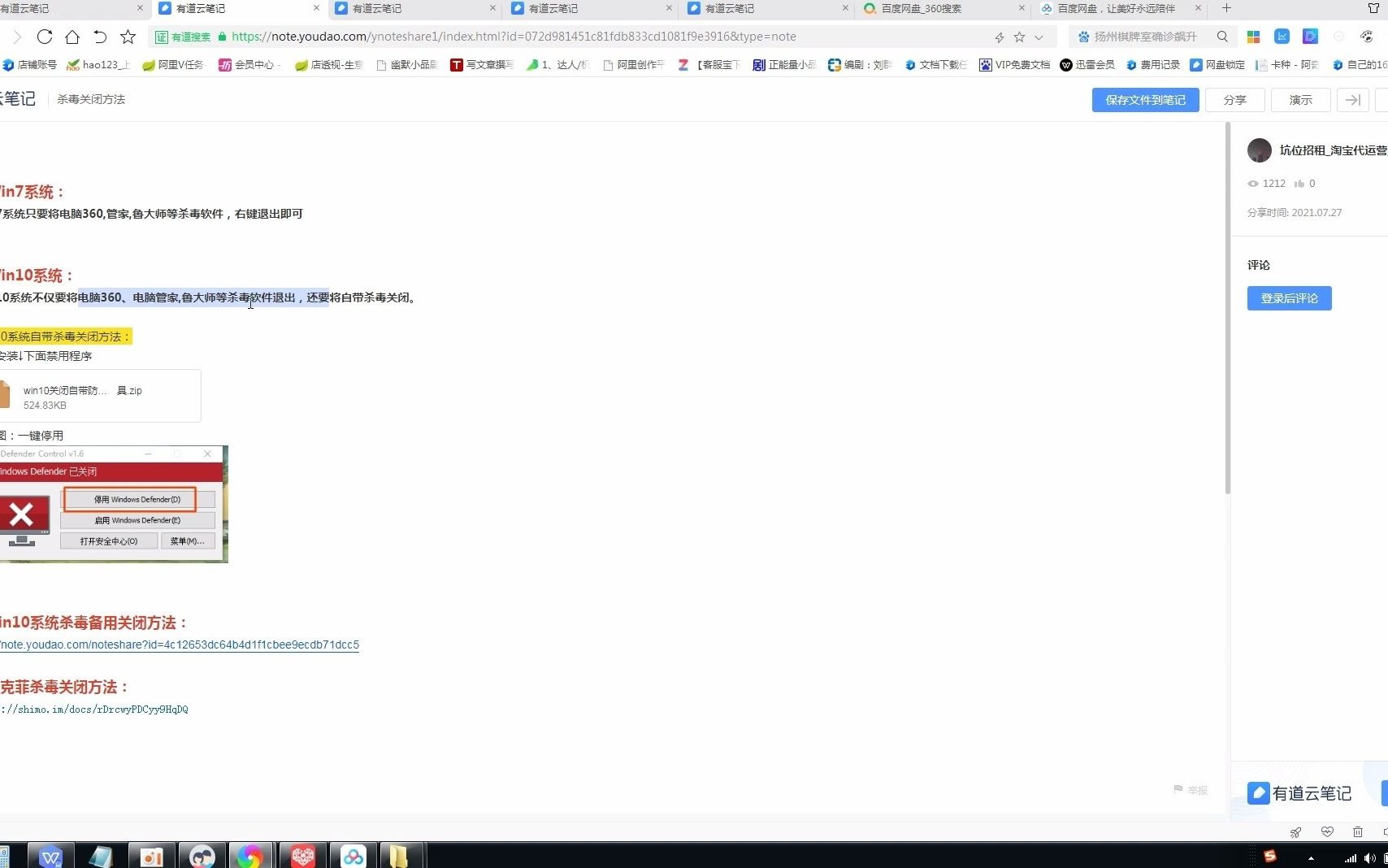Click 保存文件到笔记 button
Image resolution: width=1388 pixels, height=868 pixels.
click(1145, 100)
